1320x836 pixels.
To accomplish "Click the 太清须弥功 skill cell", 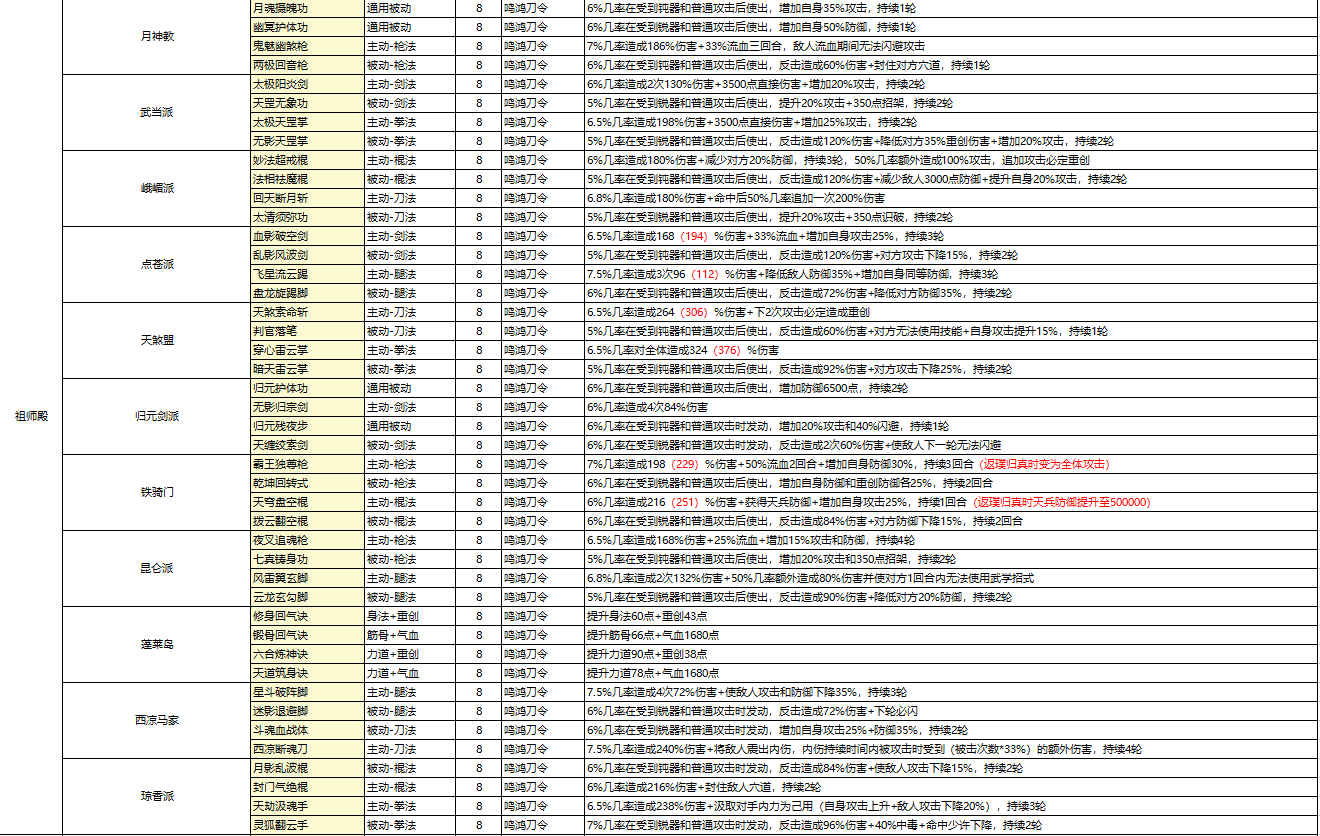I will [307, 218].
